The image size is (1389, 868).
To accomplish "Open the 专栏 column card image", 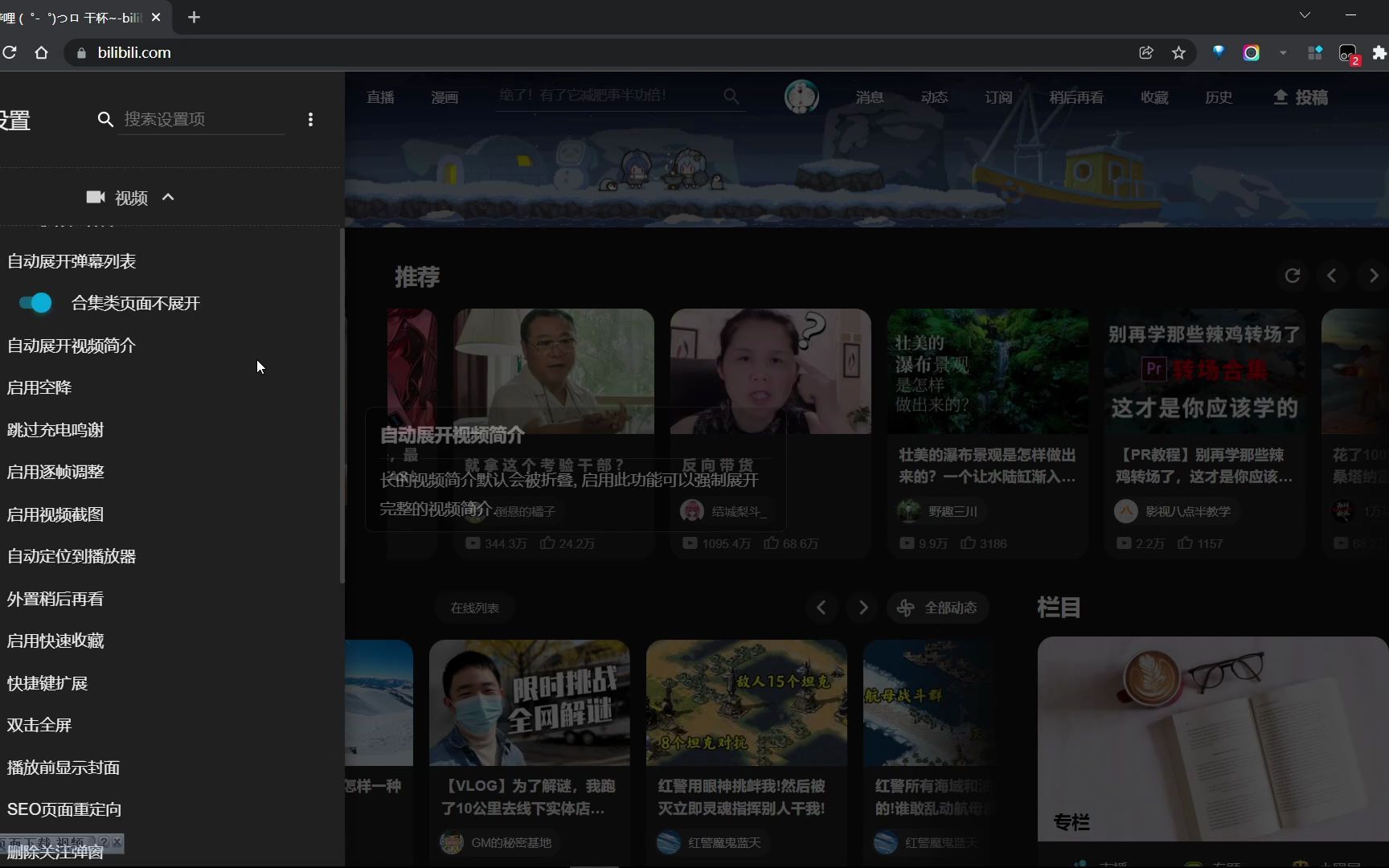I will tap(1213, 739).
